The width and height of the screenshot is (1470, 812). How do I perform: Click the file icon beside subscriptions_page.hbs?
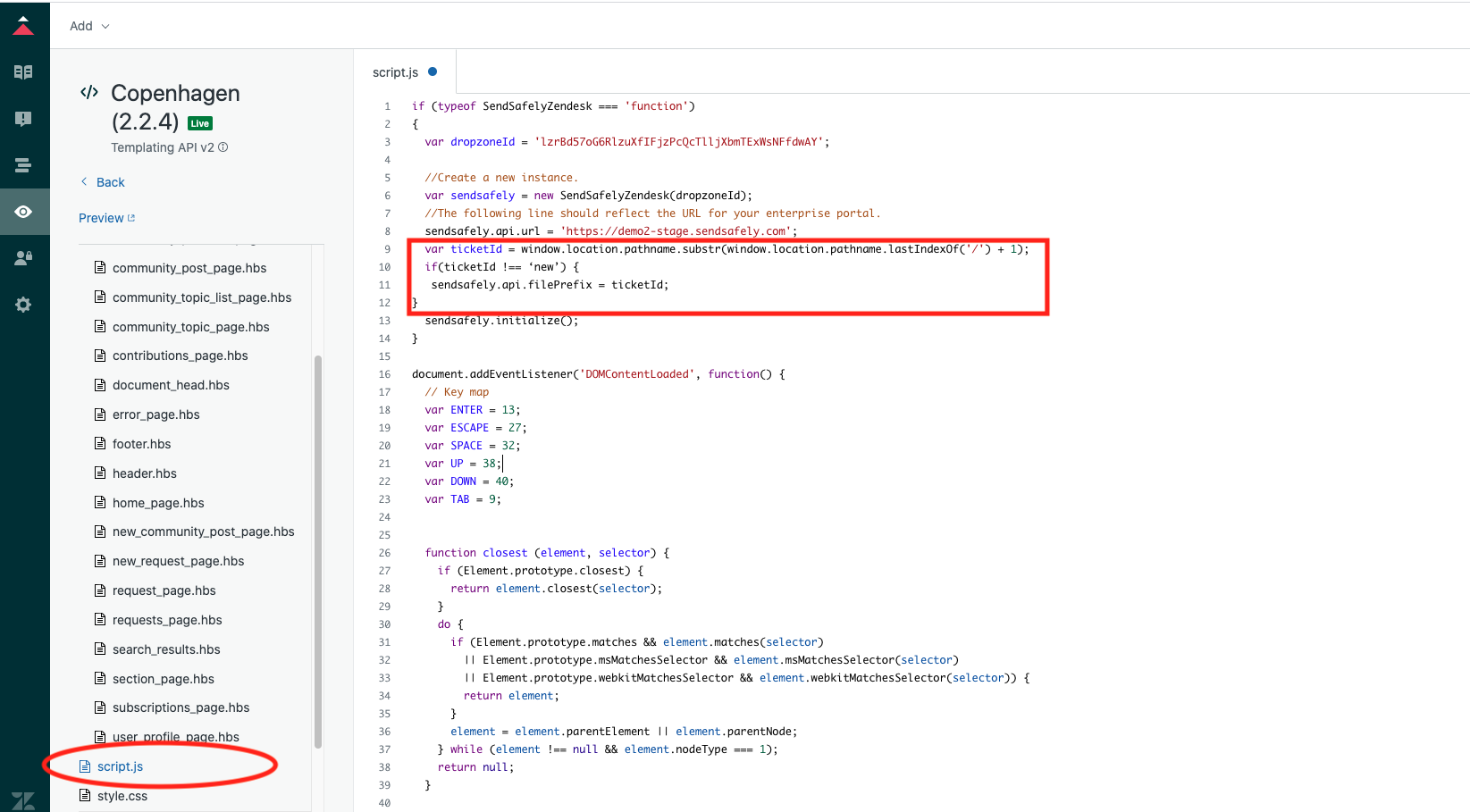[x=100, y=707]
